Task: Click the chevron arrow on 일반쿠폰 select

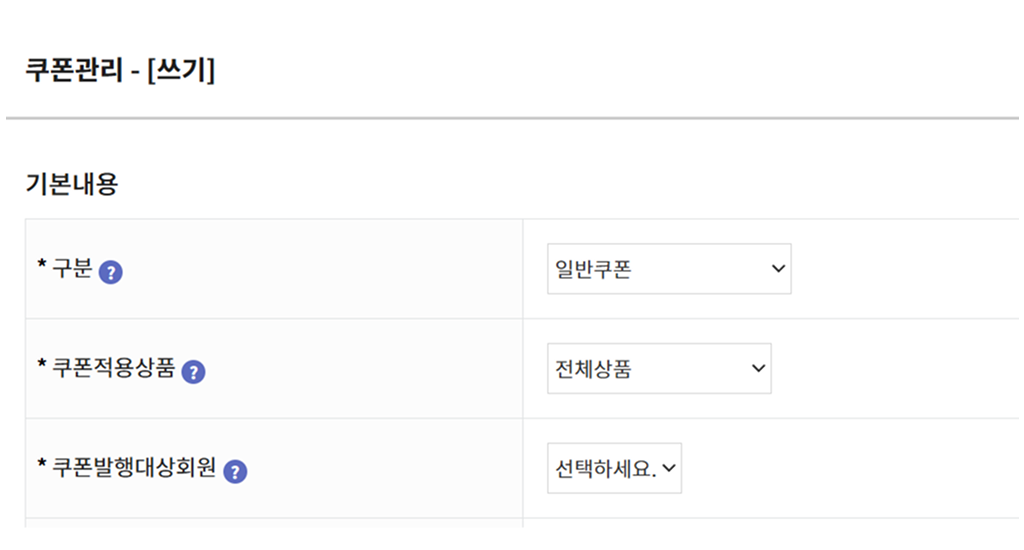Action: (x=778, y=269)
